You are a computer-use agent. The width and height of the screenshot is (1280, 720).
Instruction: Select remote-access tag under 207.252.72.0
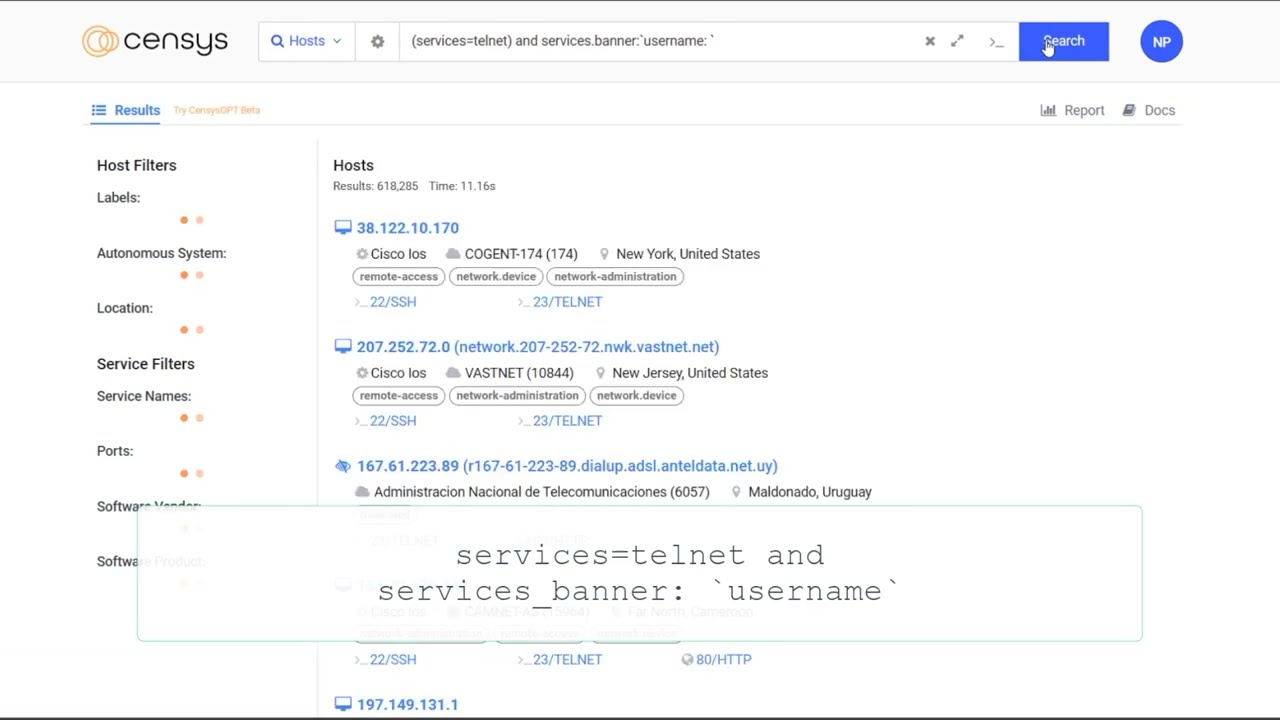(398, 395)
